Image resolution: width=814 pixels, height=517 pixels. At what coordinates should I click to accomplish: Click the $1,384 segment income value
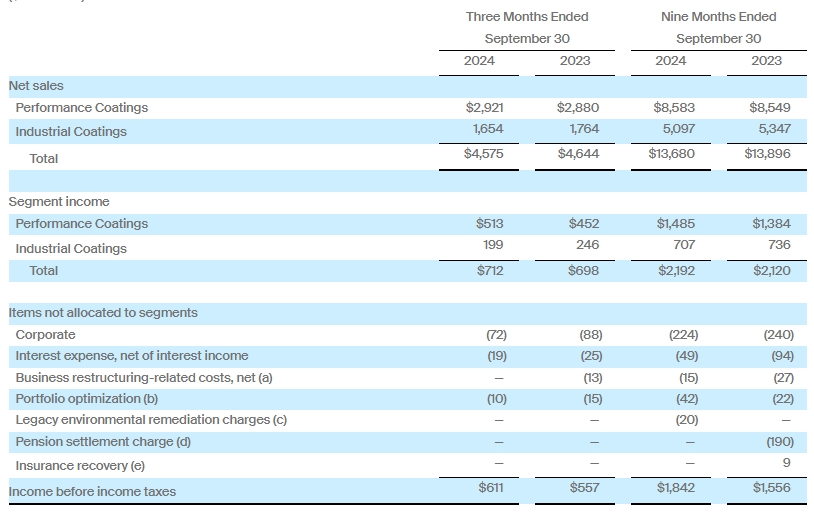click(771, 223)
